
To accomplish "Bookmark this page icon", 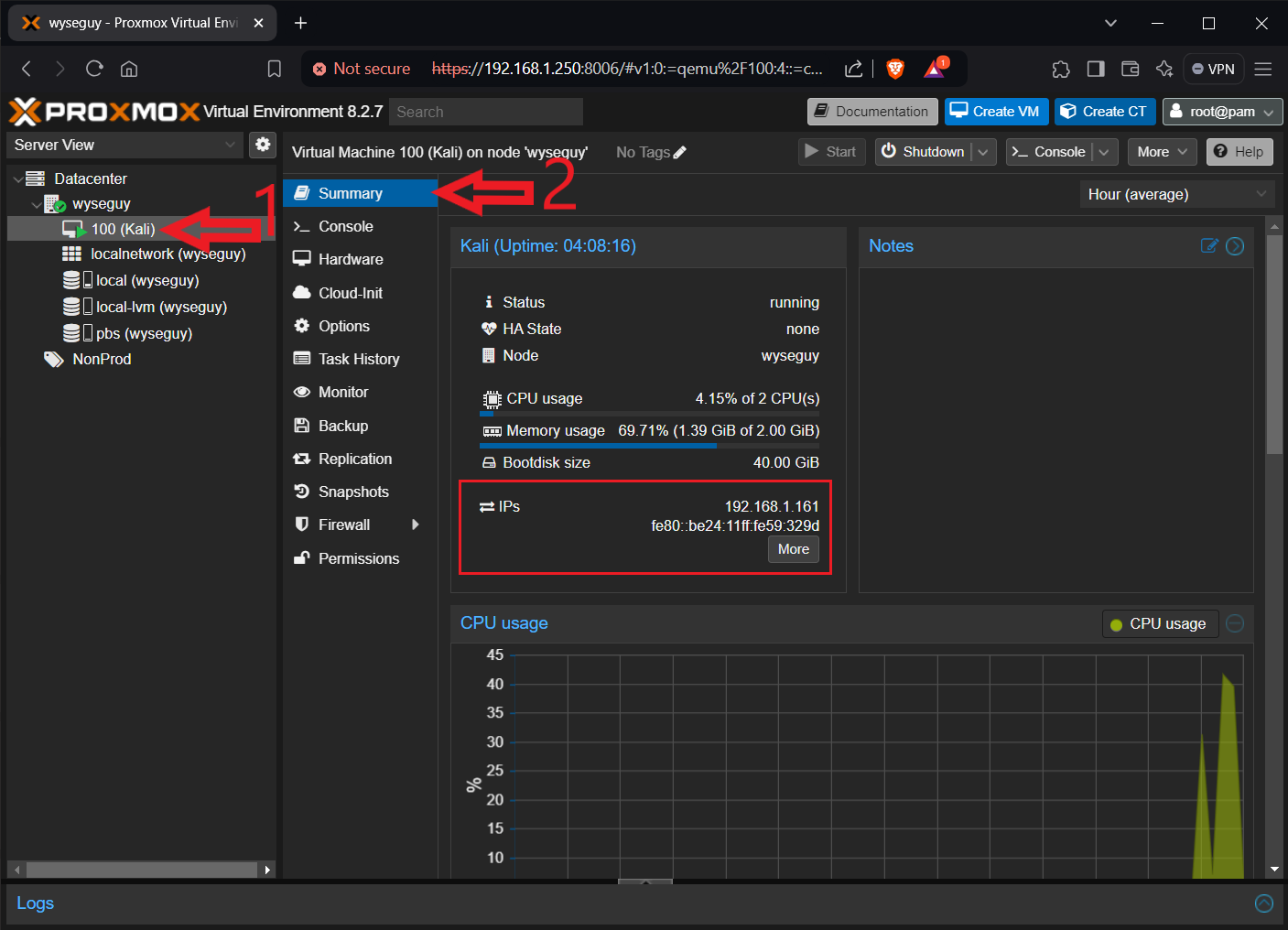I will coord(274,69).
